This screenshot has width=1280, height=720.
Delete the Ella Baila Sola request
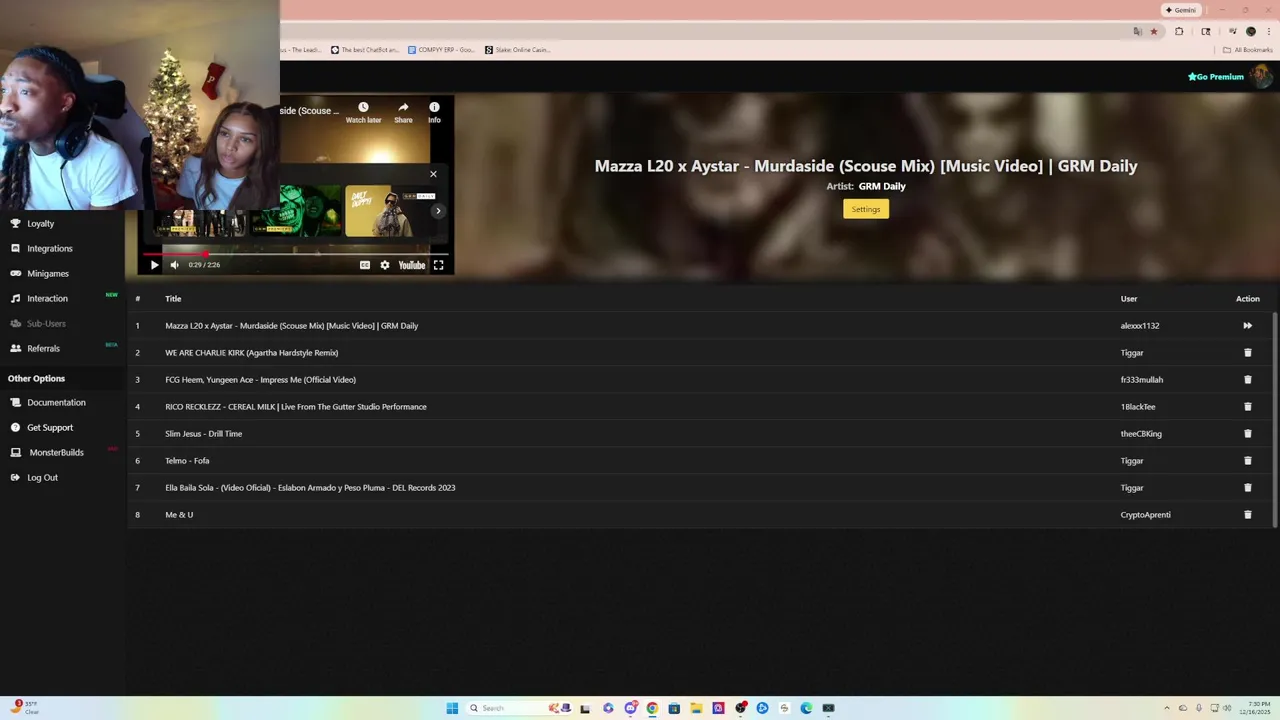click(1247, 488)
